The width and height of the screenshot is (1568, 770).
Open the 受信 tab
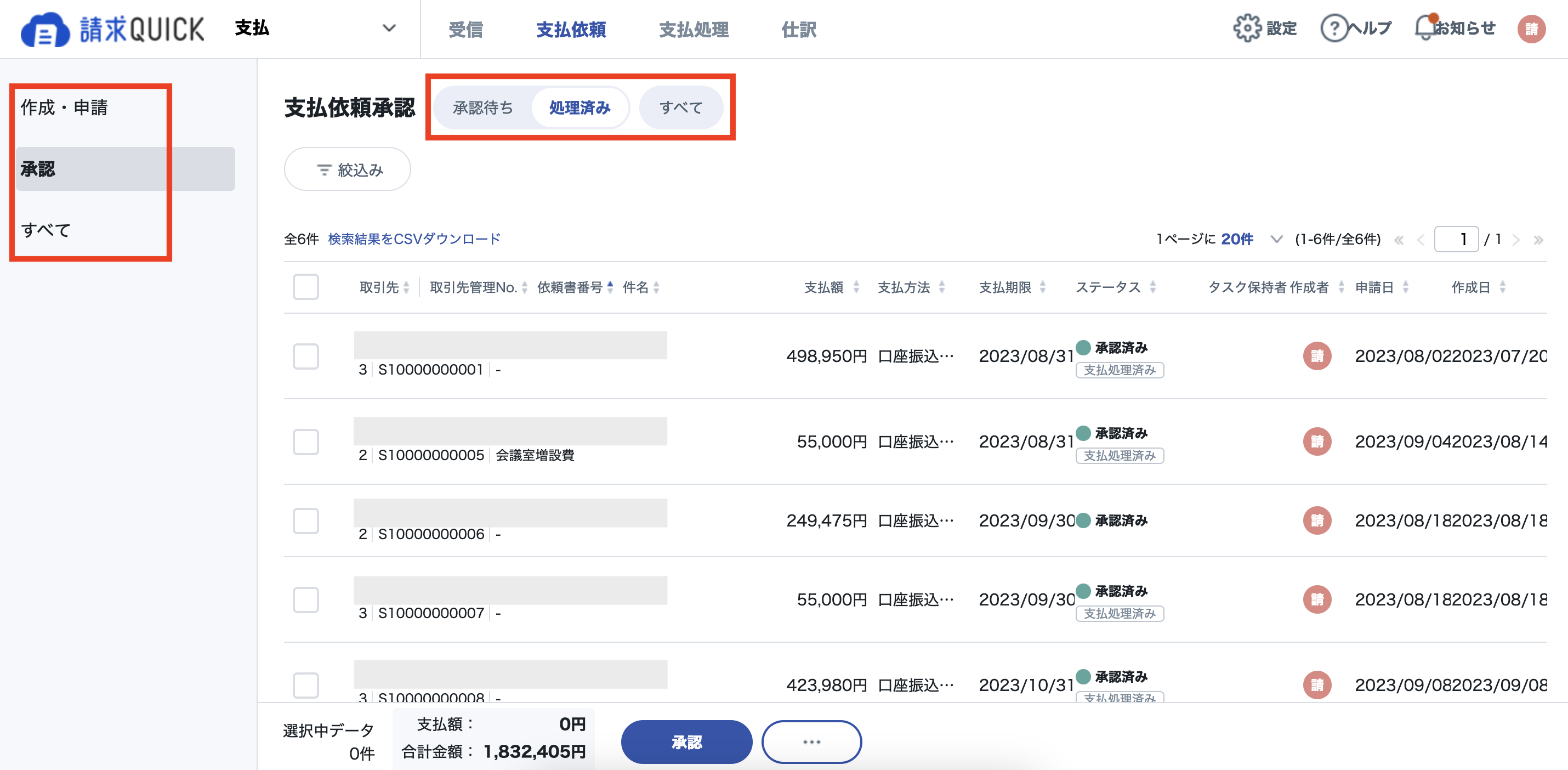[465, 29]
